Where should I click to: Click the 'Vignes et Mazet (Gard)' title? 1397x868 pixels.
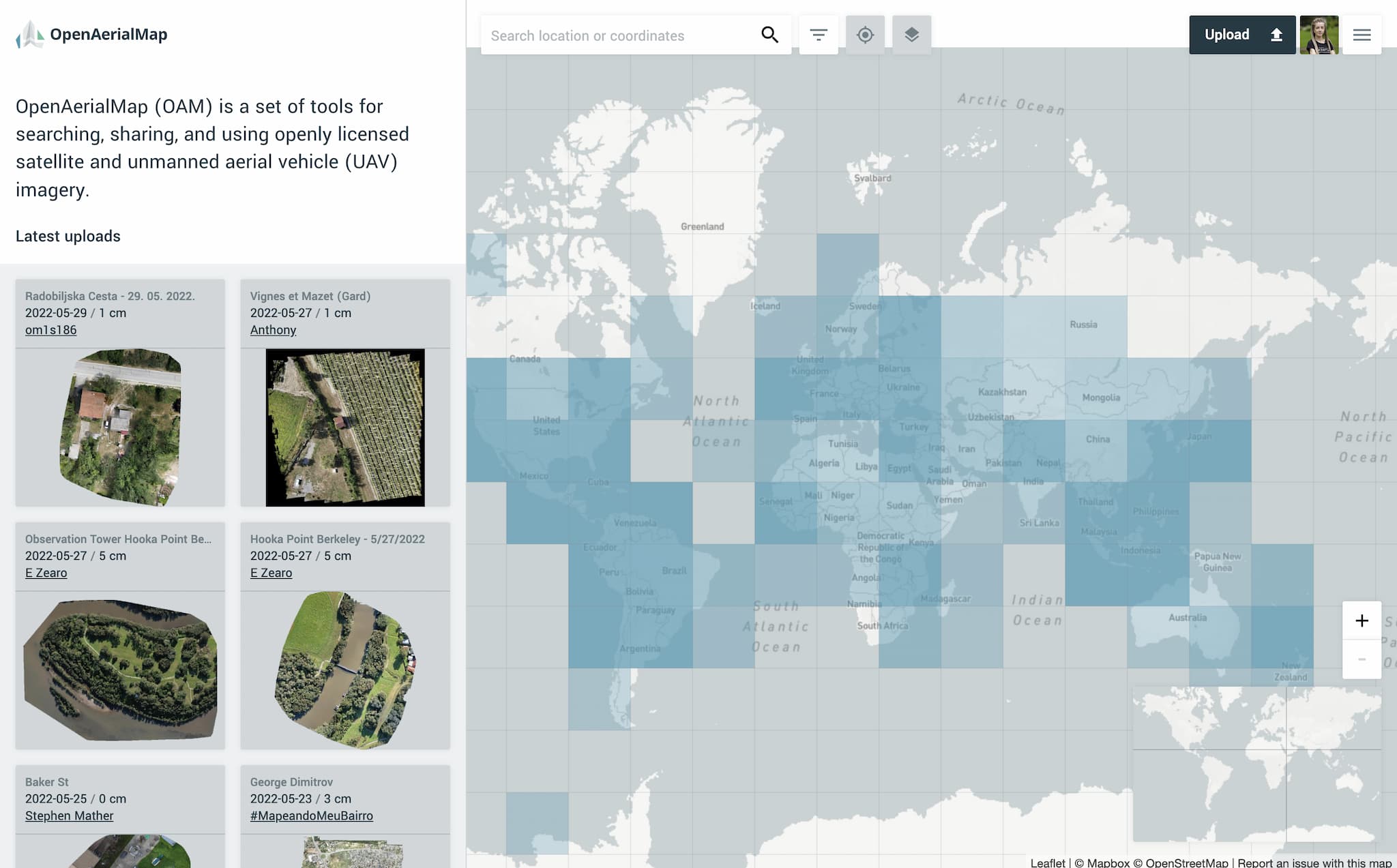[310, 296]
